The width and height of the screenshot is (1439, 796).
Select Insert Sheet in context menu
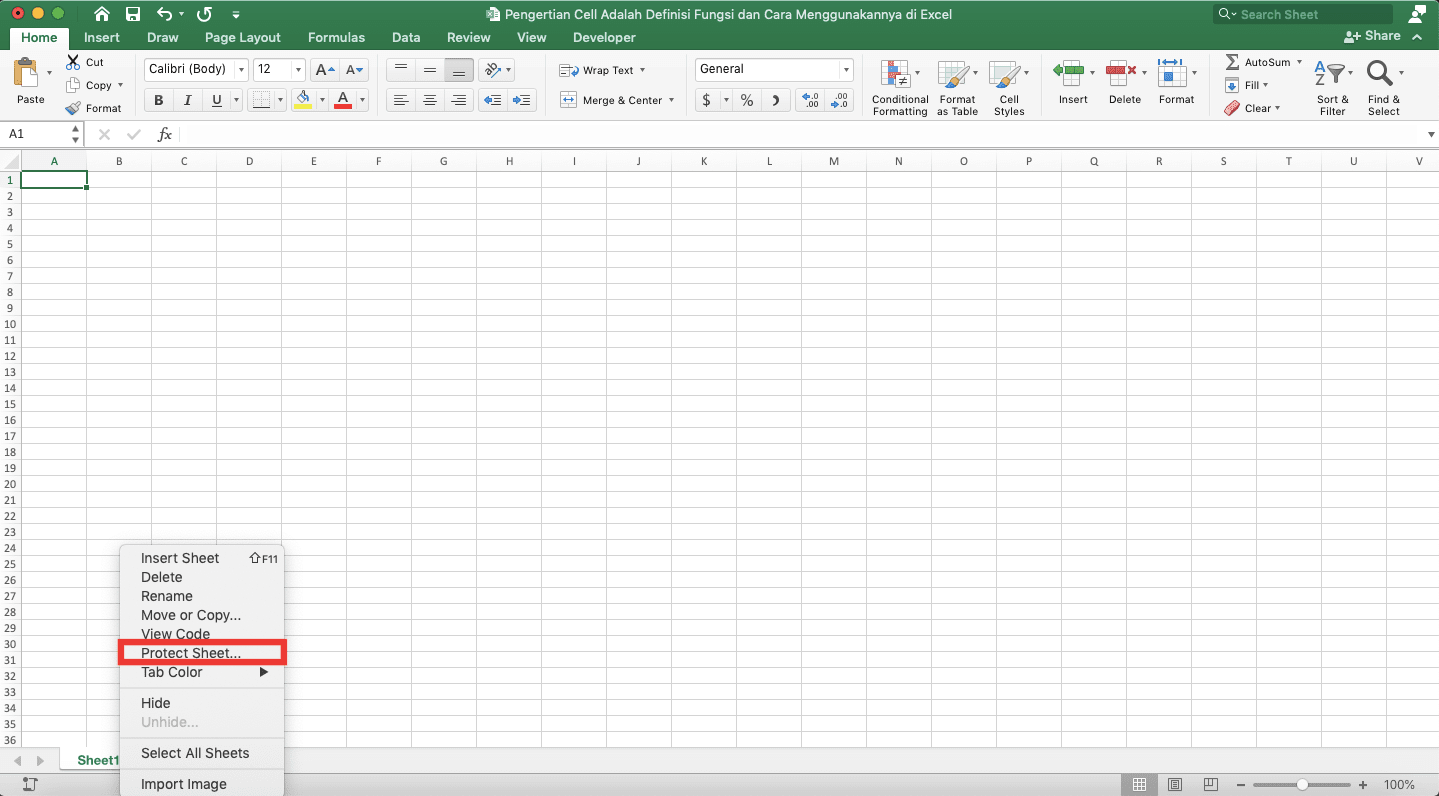[180, 558]
